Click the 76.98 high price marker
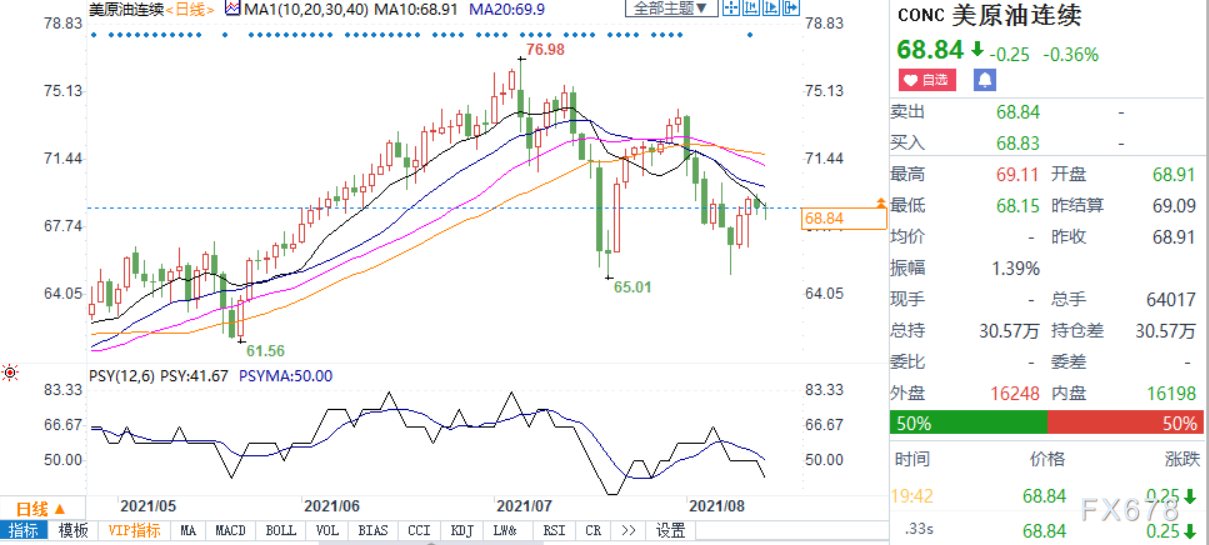The height and width of the screenshot is (545, 1209). (x=547, y=49)
